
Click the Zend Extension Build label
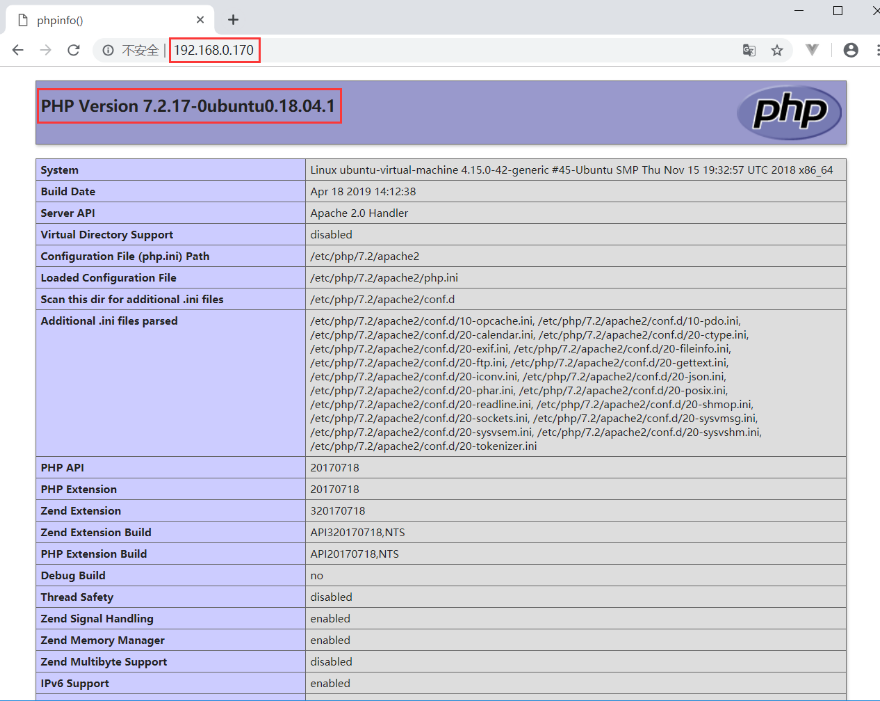96,533
